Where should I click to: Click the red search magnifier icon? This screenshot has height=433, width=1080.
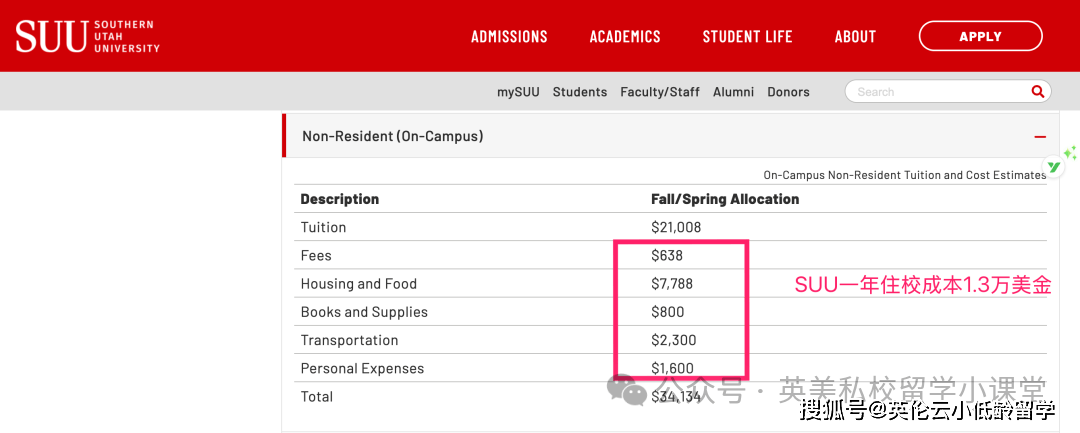1037,91
